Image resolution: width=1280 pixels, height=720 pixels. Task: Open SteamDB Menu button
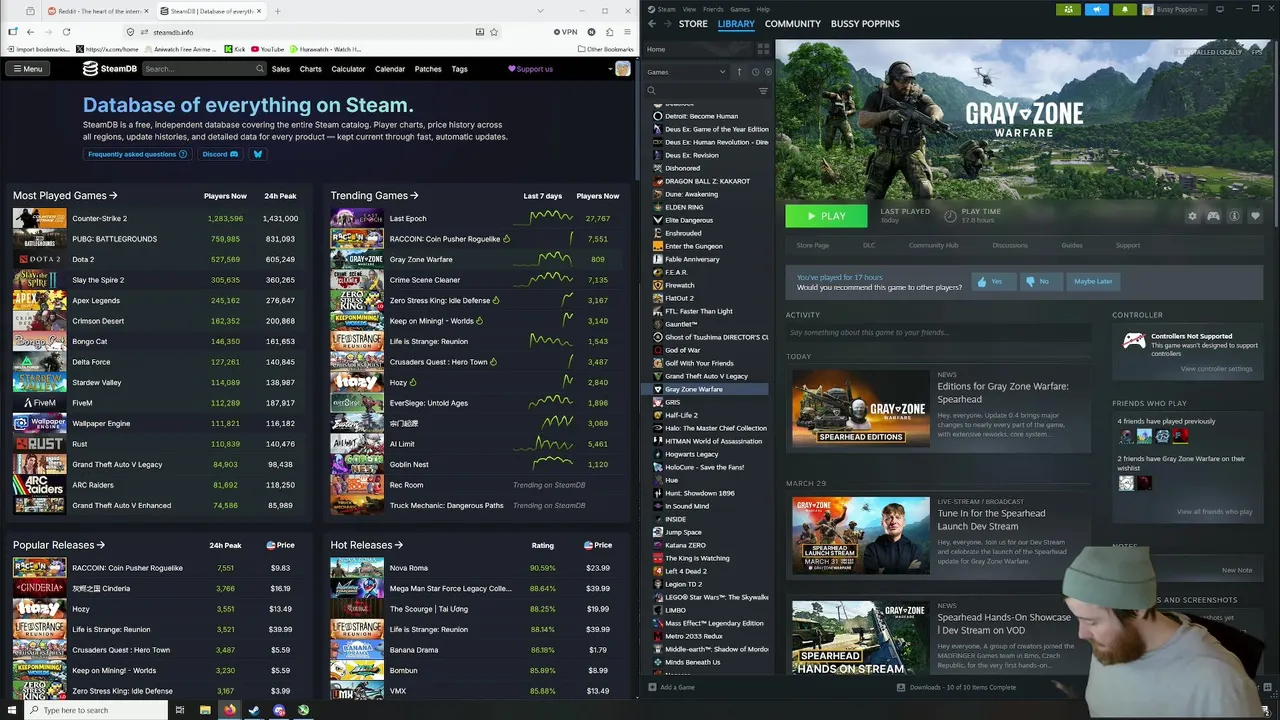[28, 69]
